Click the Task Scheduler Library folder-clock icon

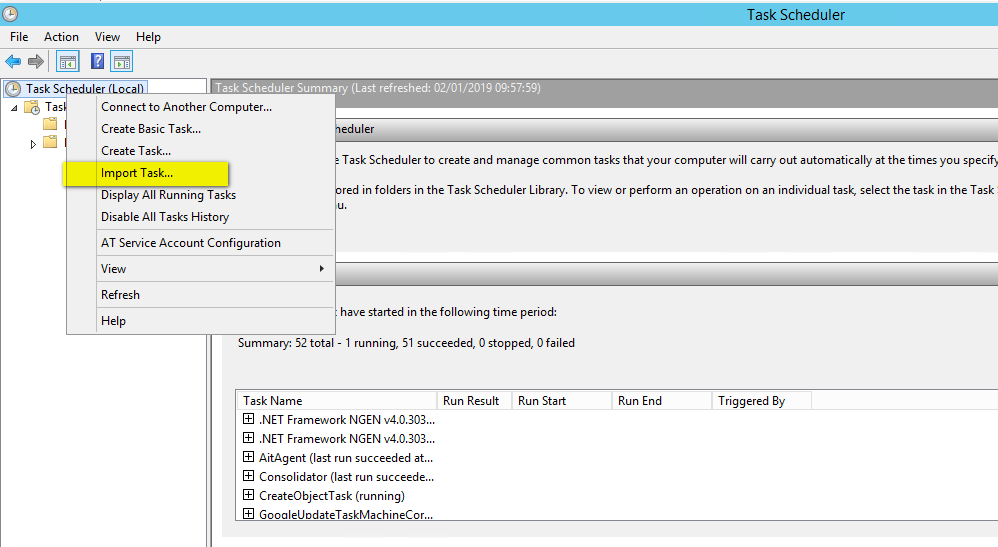31,107
